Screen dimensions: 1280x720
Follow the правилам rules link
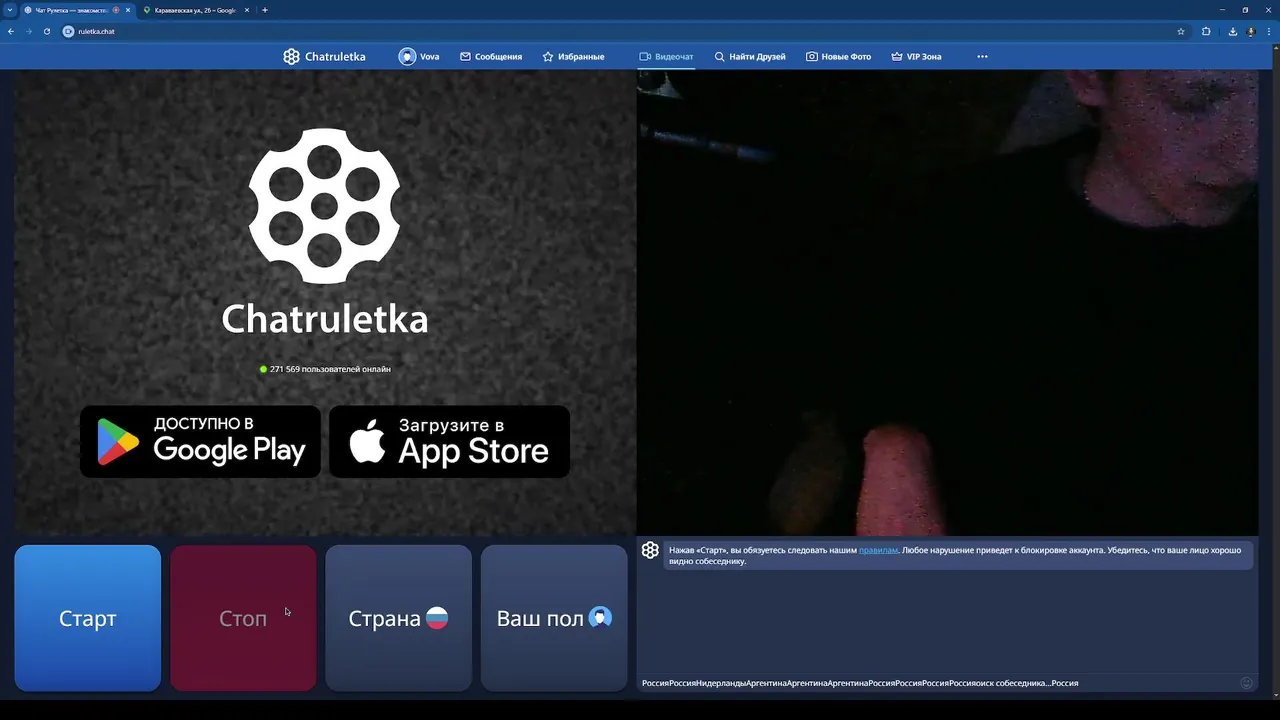coord(878,550)
